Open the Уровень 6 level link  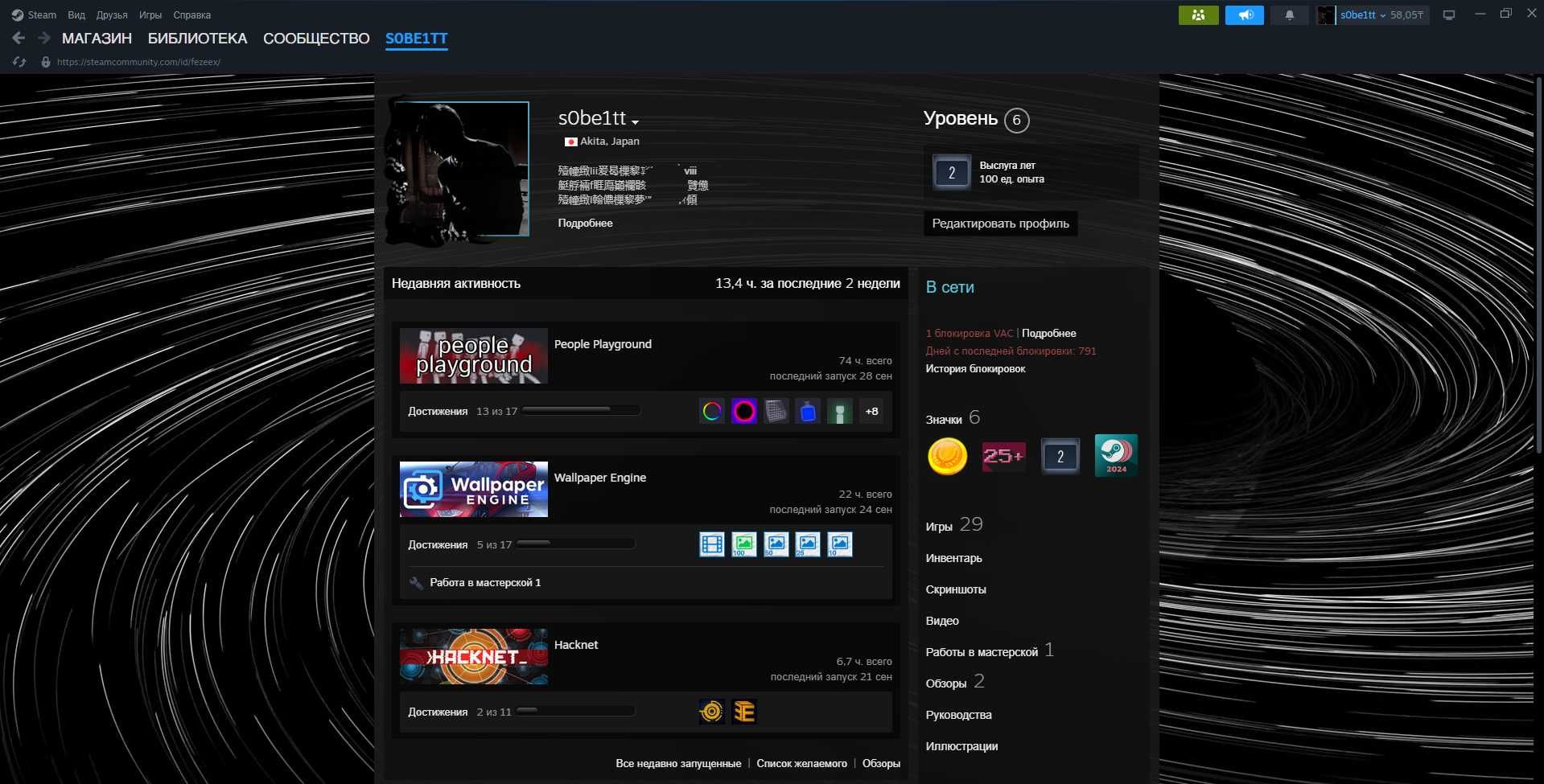coord(976,119)
